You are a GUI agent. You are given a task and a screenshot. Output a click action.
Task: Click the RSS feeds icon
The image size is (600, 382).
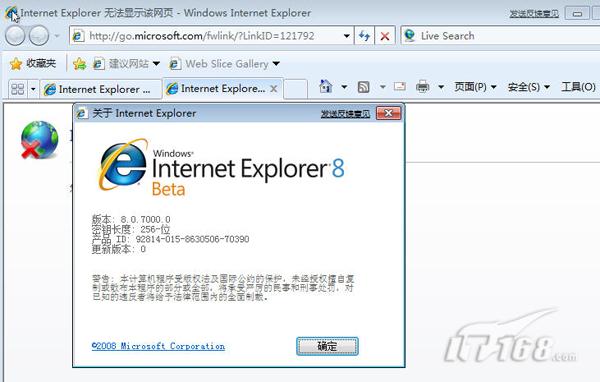click(x=364, y=87)
